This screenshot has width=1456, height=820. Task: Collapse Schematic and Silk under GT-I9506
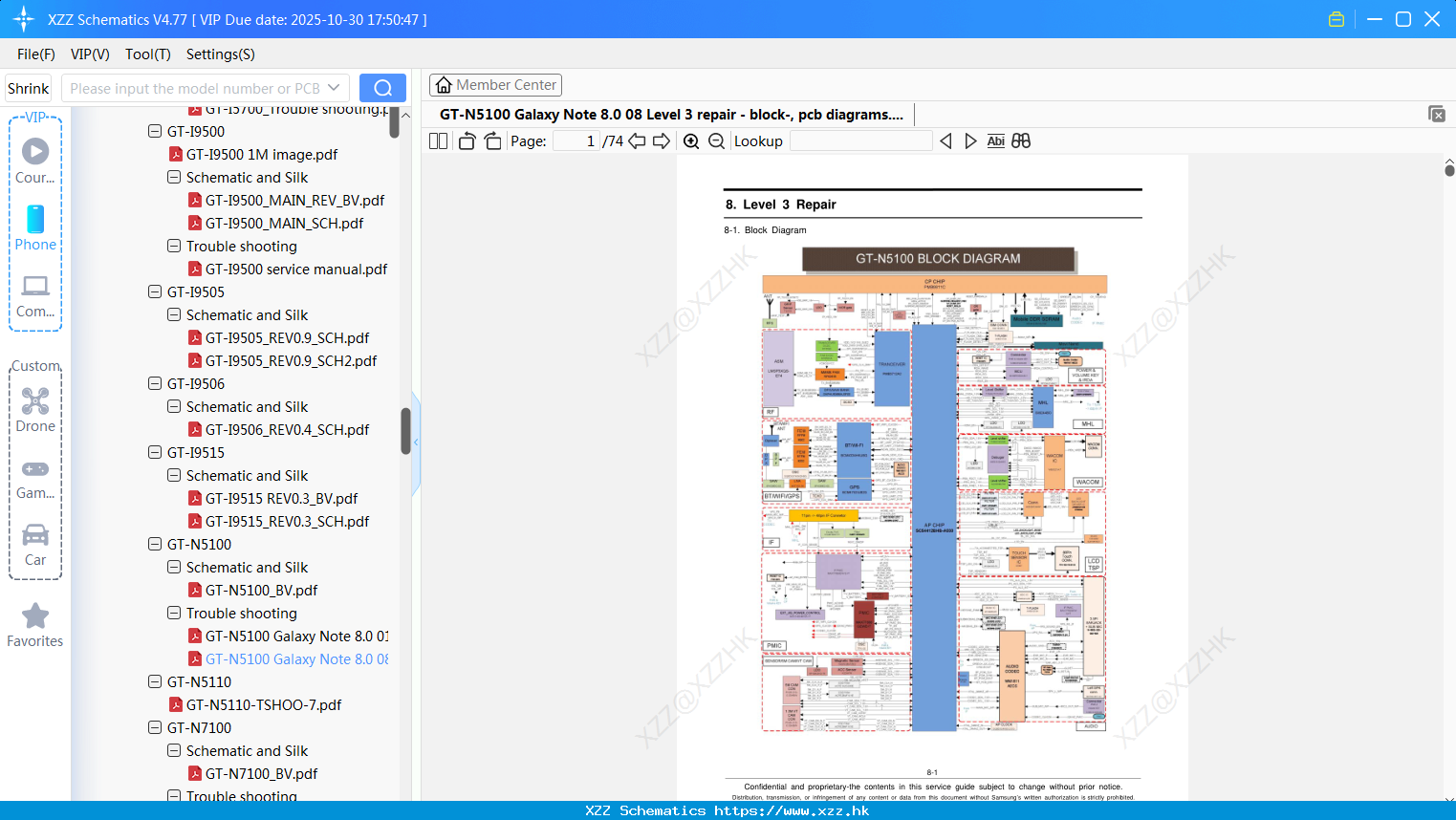click(174, 406)
